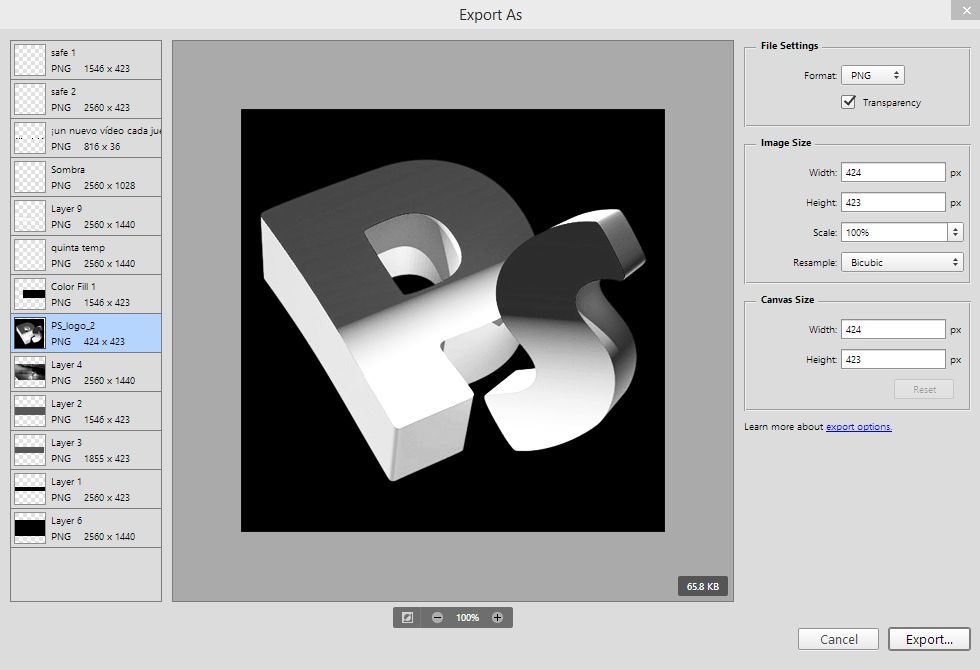Click the 100% zoom level readout
The width and height of the screenshot is (980, 670).
pyautogui.click(x=468, y=618)
